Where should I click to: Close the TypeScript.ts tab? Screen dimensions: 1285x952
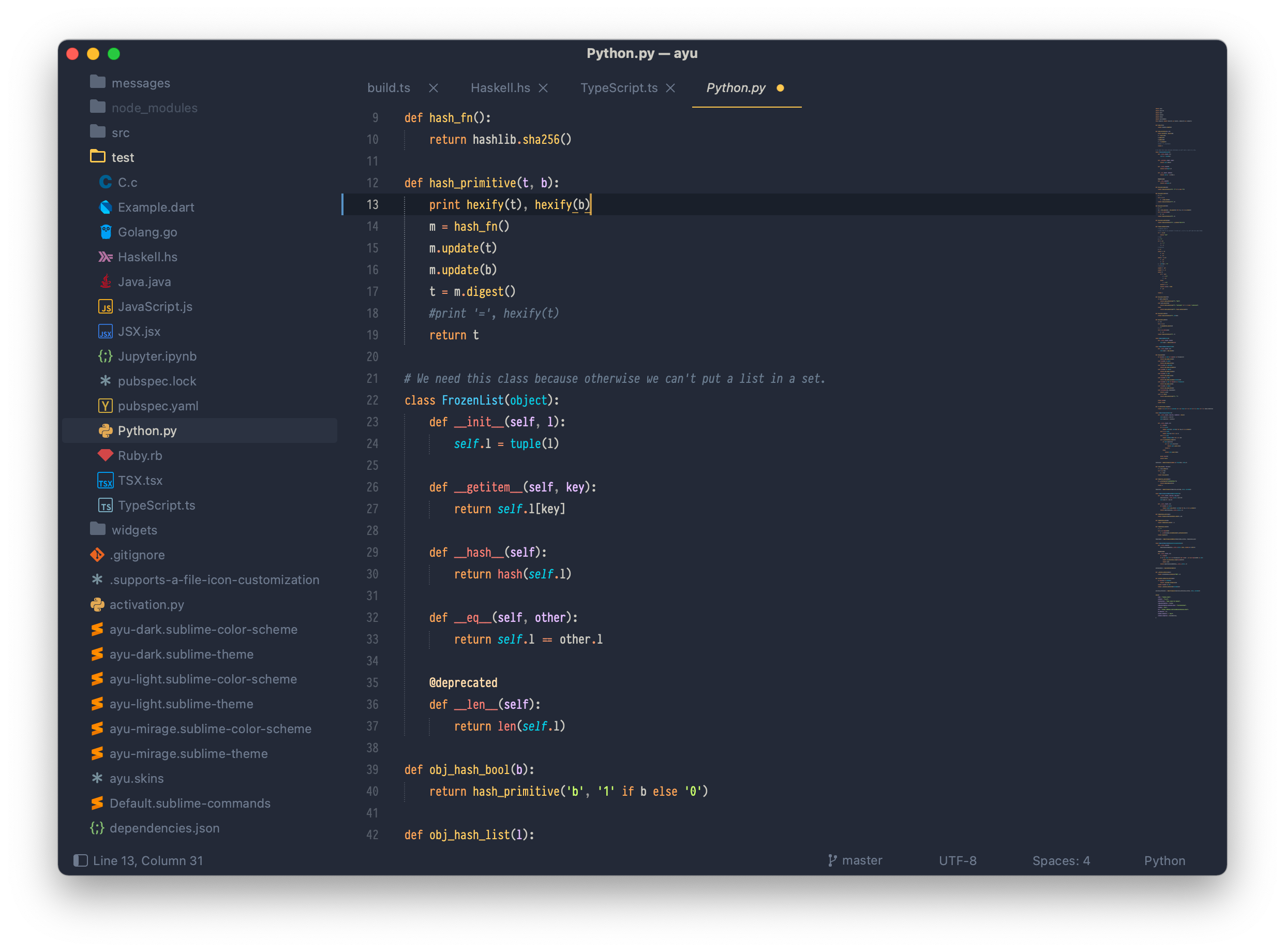point(670,88)
